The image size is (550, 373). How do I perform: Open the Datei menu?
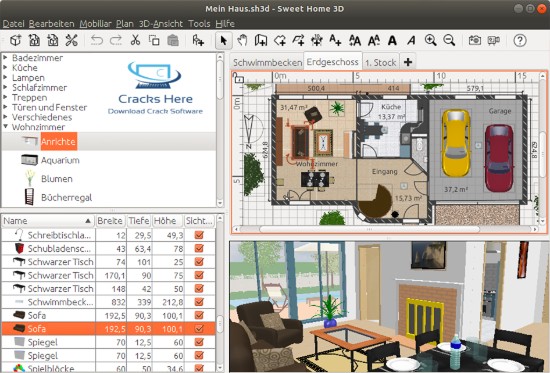coord(13,24)
